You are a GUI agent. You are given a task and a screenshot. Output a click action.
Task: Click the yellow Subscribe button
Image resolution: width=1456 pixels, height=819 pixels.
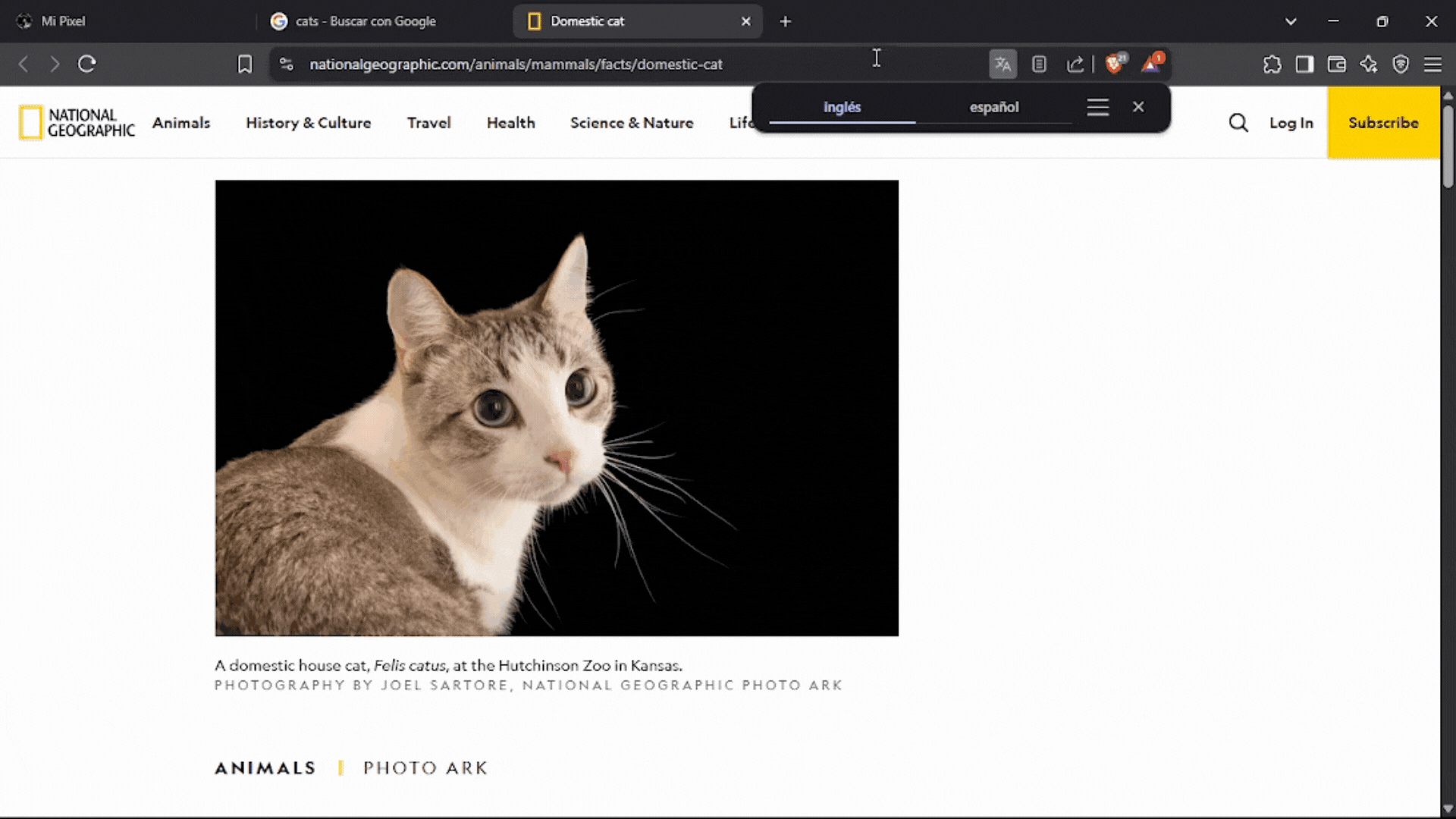1383,122
